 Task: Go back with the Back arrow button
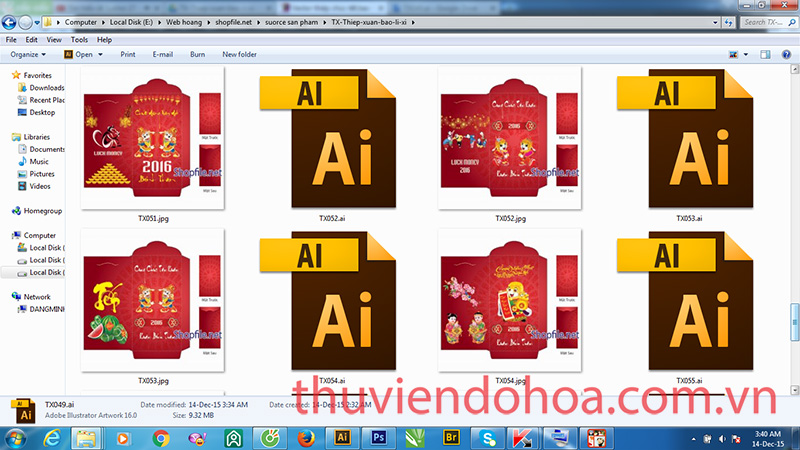(9, 22)
